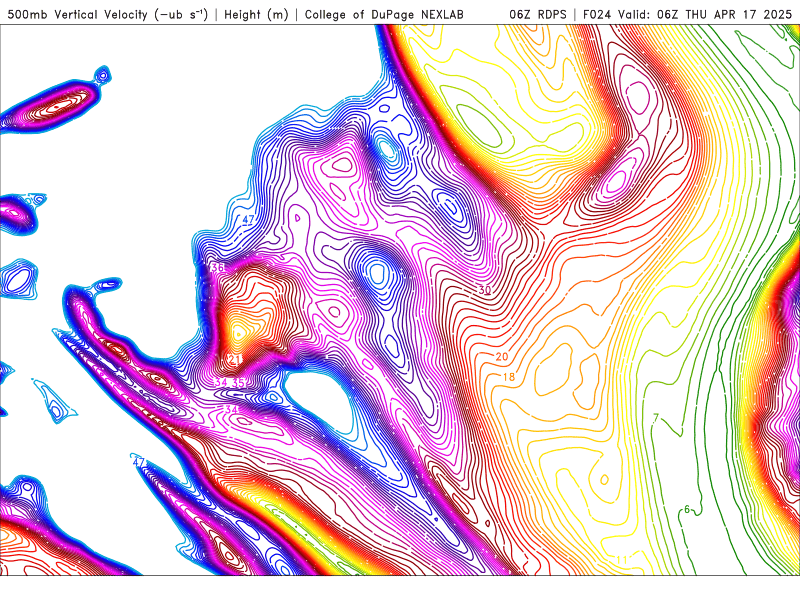The width and height of the screenshot is (800, 600).
Task: Click the contour label "36"
Action: 218,268
